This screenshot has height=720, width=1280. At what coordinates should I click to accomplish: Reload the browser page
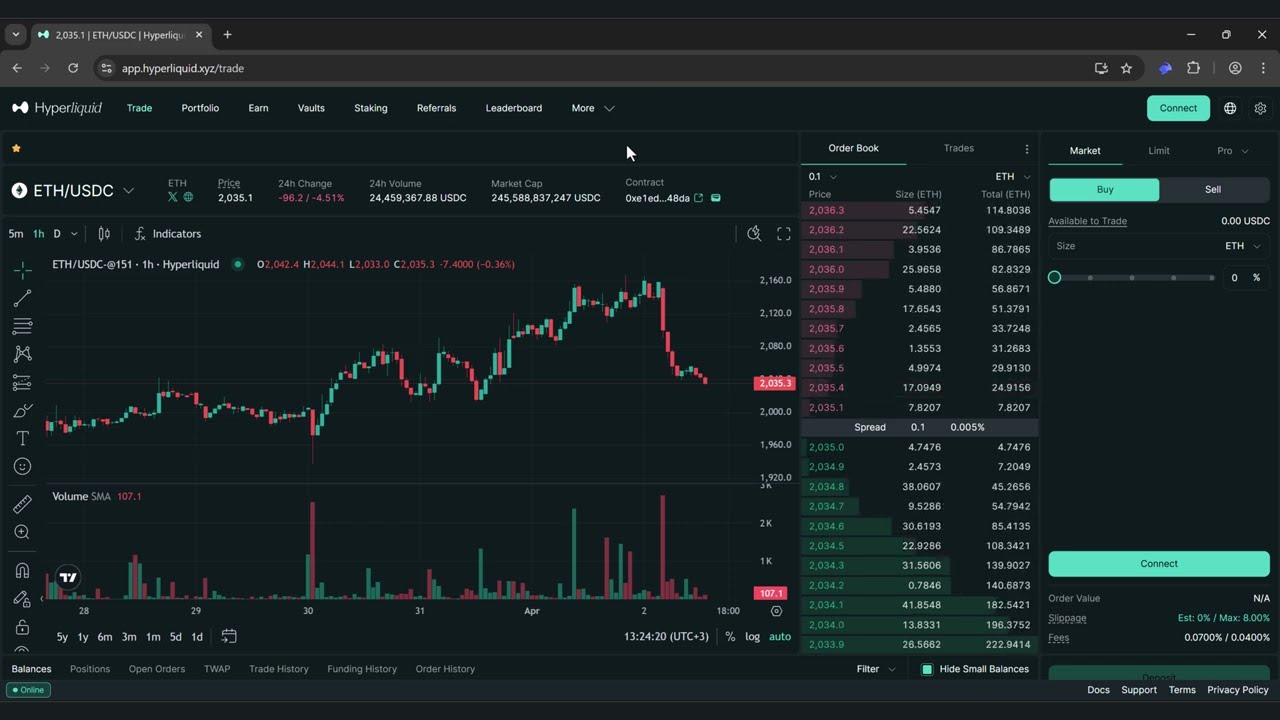click(x=73, y=68)
